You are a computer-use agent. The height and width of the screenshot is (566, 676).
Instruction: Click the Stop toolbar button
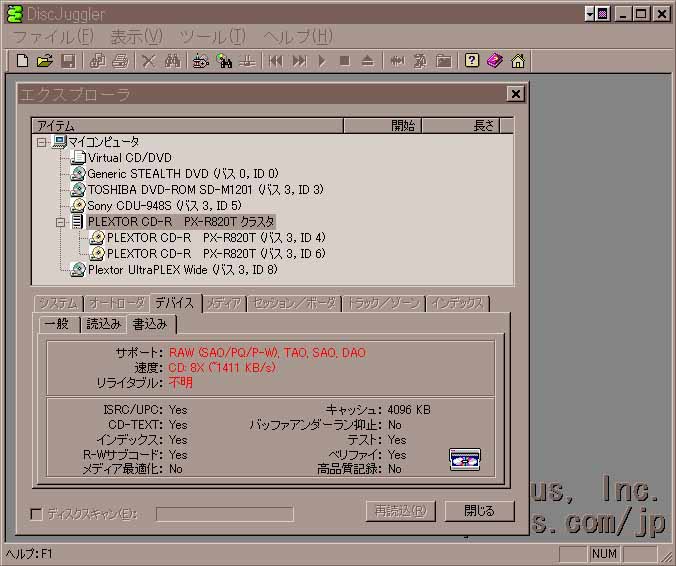[344, 61]
